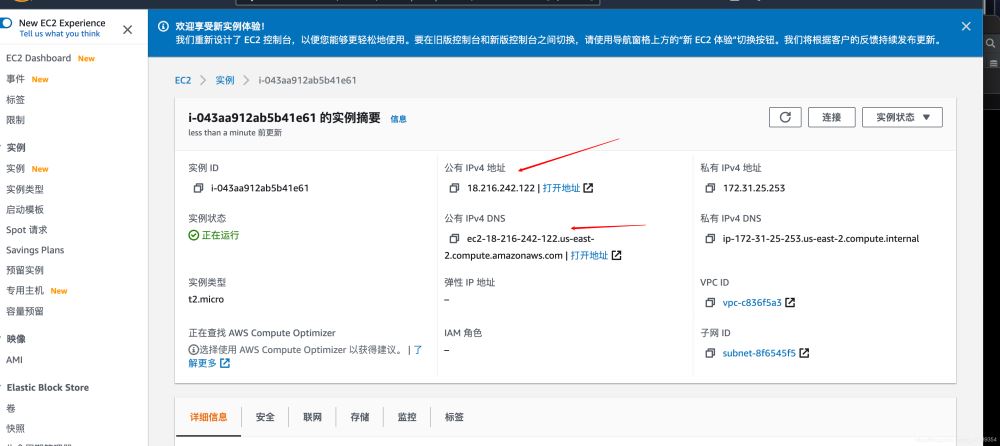Switch to the 安全 tab
The width and height of the screenshot is (1000, 446).
coord(265,417)
